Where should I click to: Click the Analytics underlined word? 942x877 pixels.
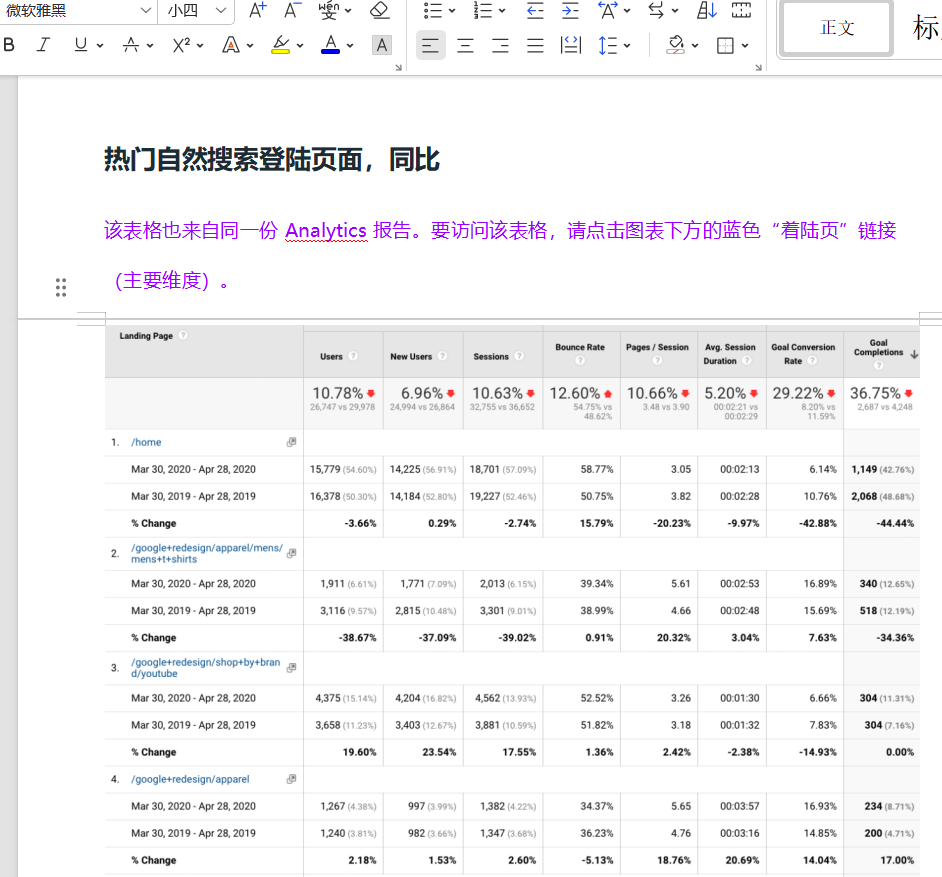[x=326, y=231]
